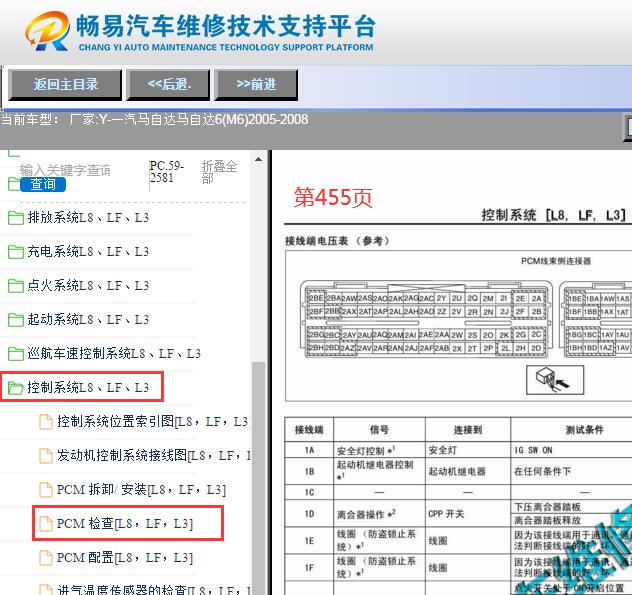Focus the 输入关键字查询 search field
The height and width of the screenshot is (595, 632).
pyautogui.click(x=65, y=170)
